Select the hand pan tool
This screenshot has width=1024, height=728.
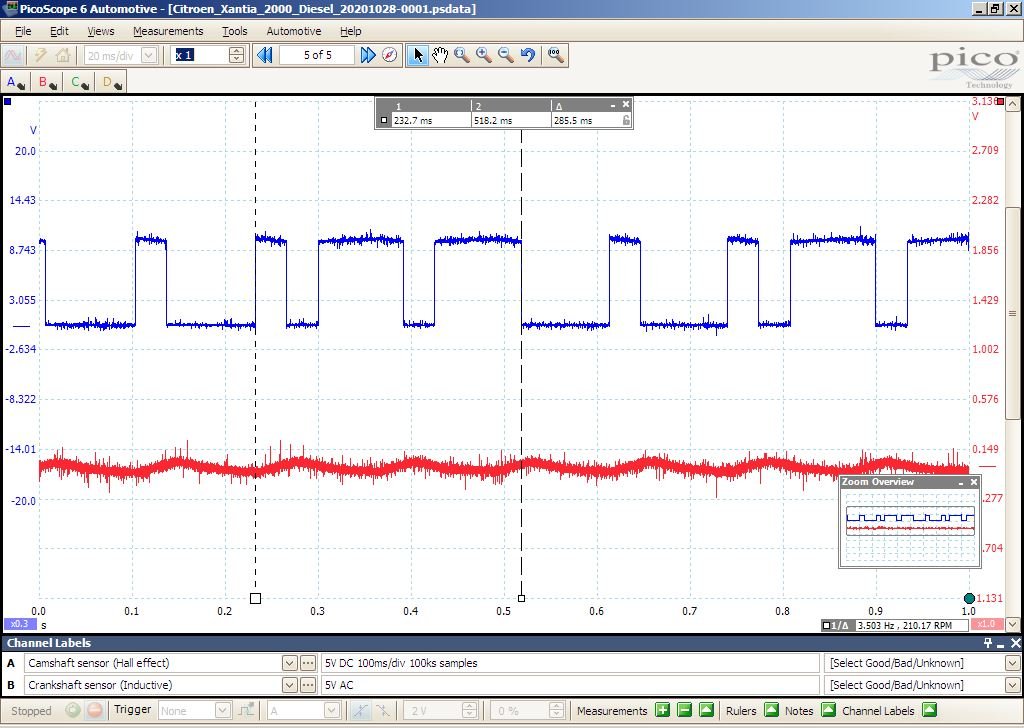(x=440, y=55)
